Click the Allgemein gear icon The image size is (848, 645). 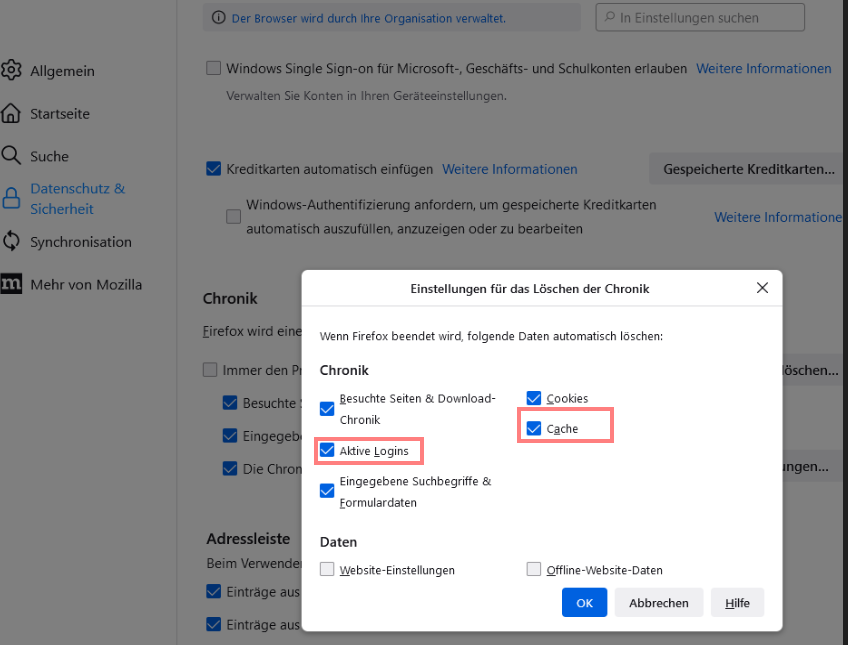tap(12, 71)
